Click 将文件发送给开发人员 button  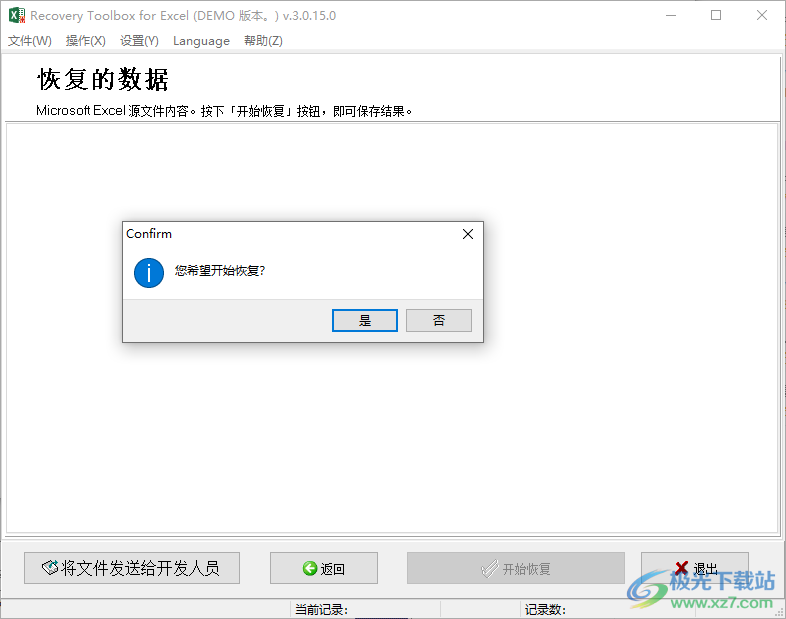[x=132, y=568]
